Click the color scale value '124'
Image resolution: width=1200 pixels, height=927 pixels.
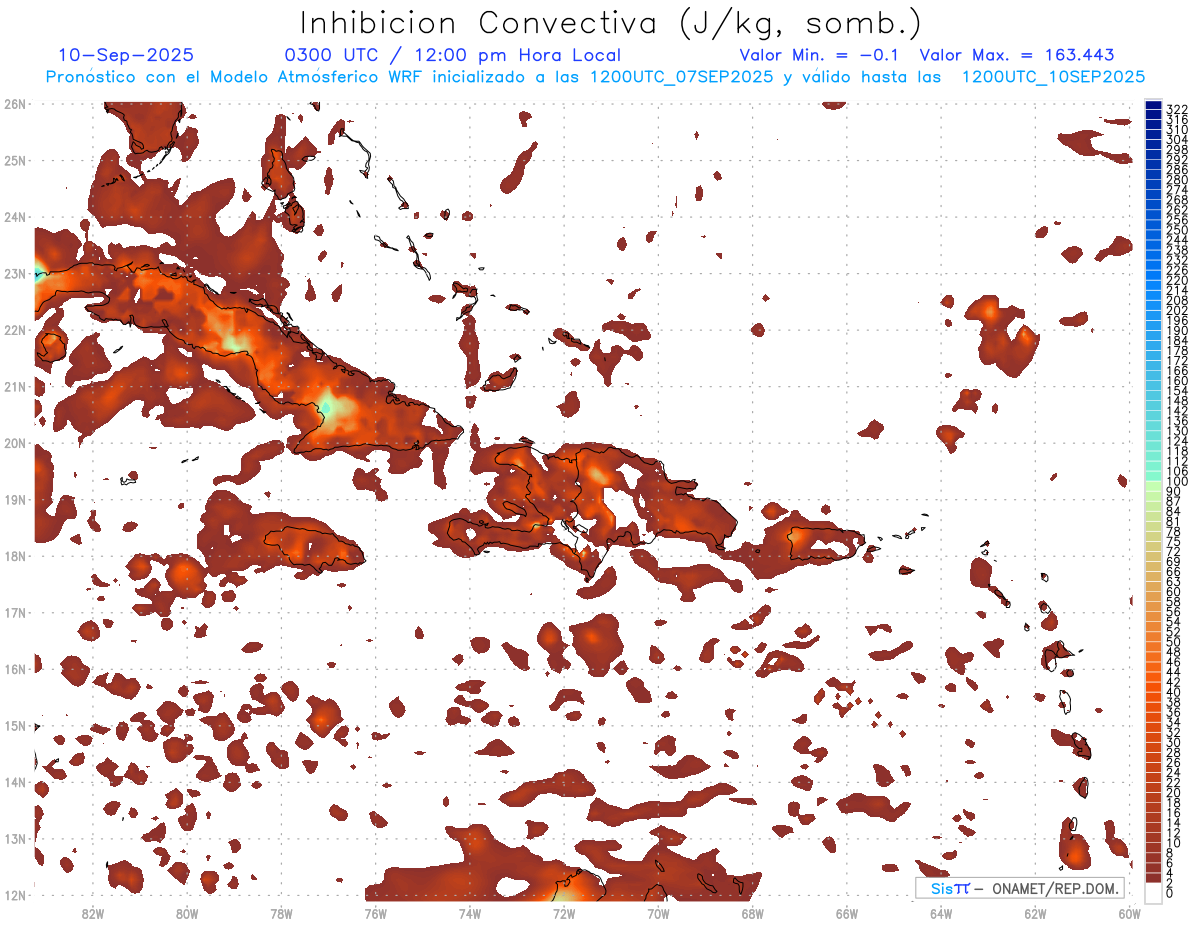pyautogui.click(x=1177, y=441)
